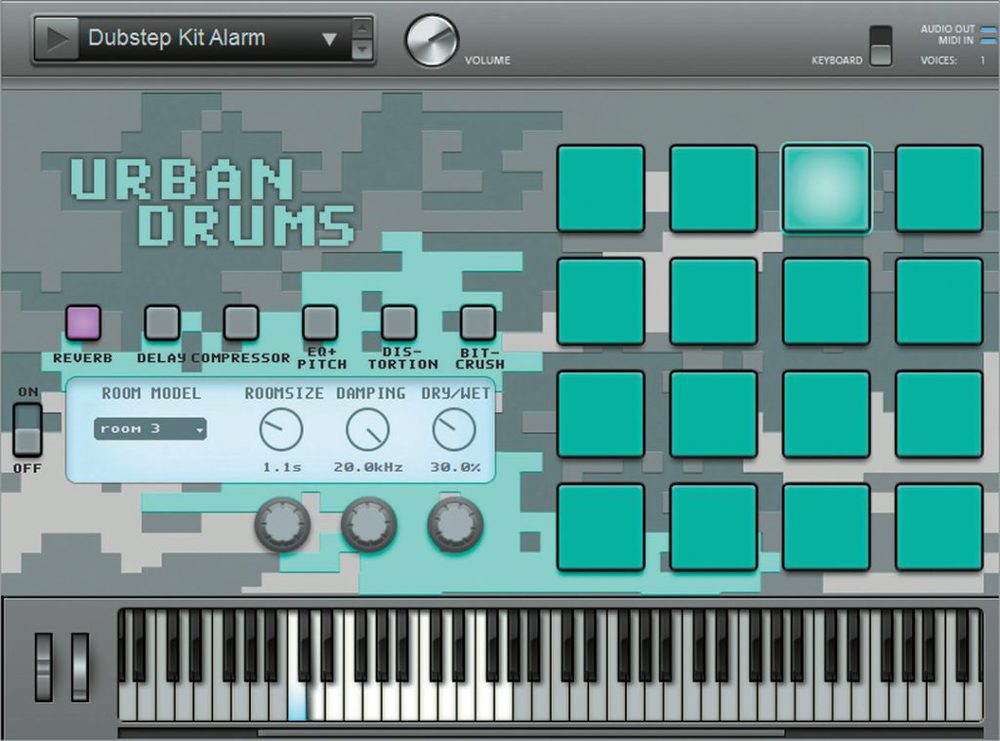Play the Dubstep Kit Alarm preset preview

click(x=56, y=39)
